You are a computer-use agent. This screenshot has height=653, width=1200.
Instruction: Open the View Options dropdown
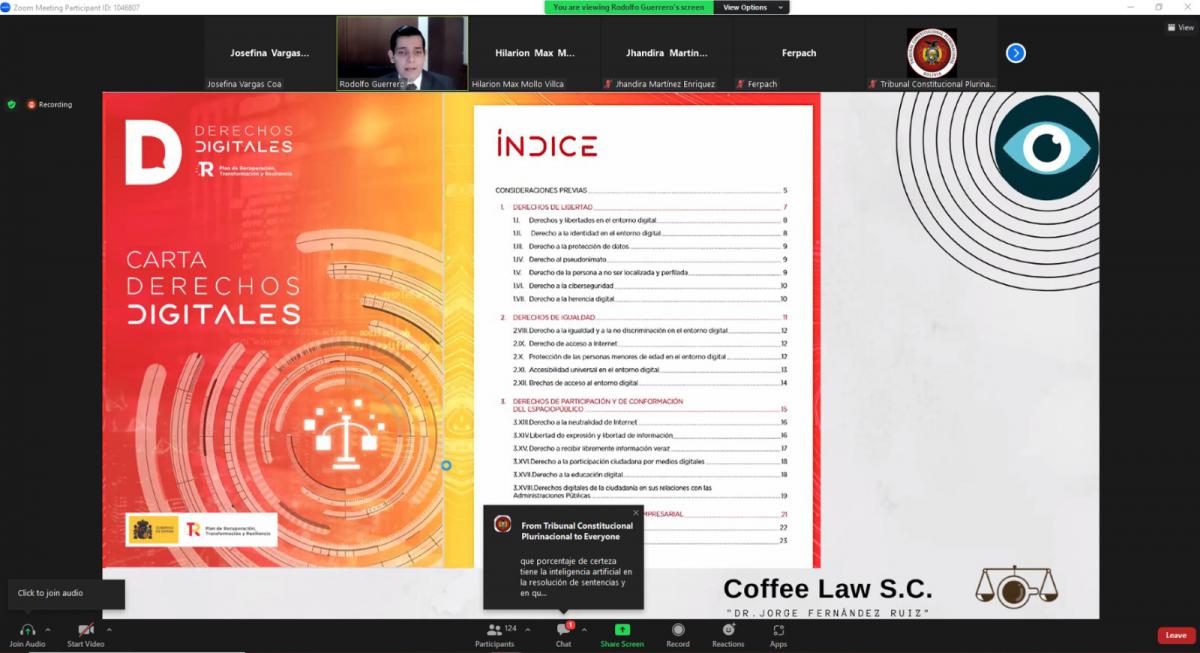pos(750,7)
